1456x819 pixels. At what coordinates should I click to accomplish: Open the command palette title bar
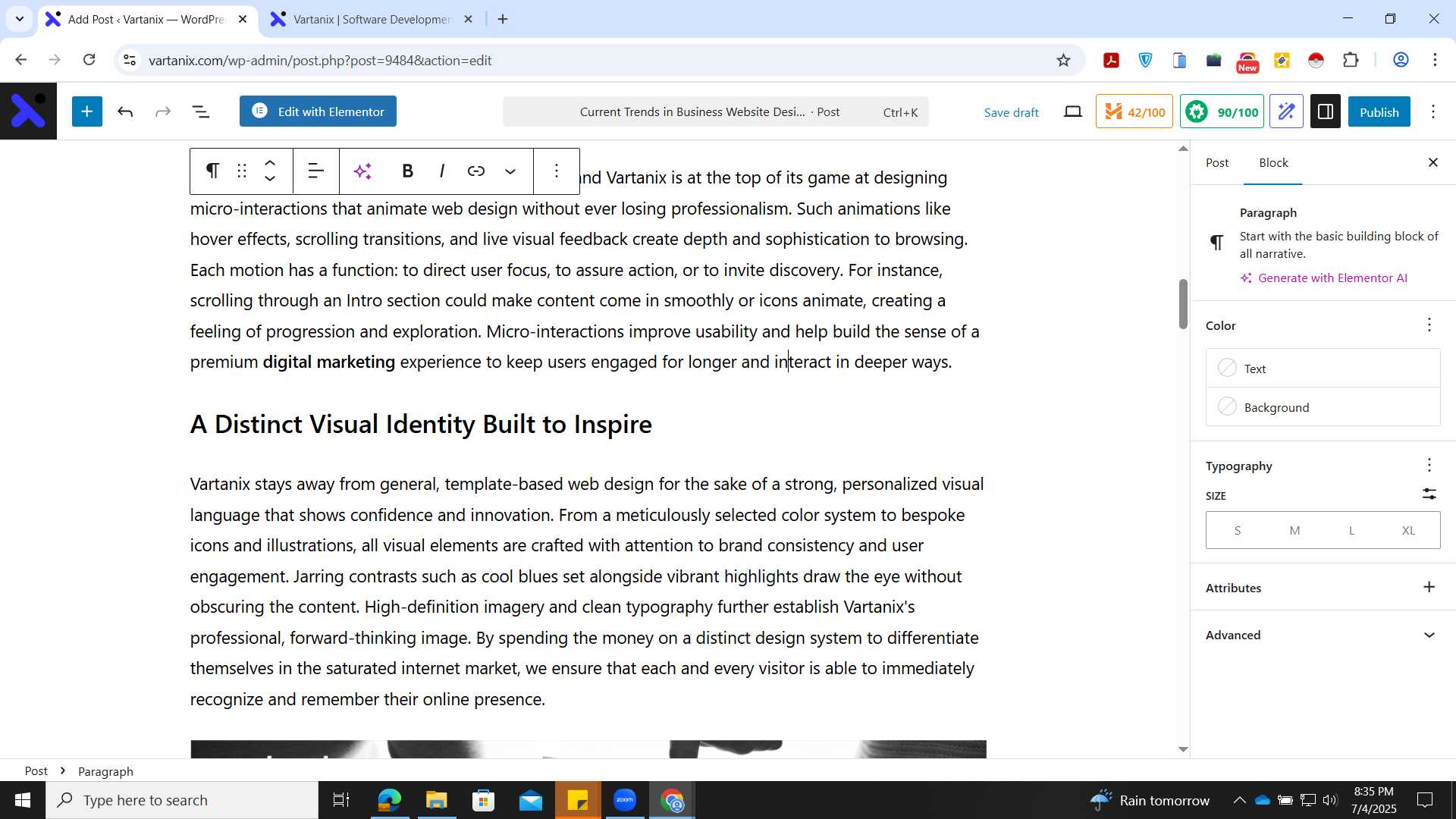tap(715, 112)
